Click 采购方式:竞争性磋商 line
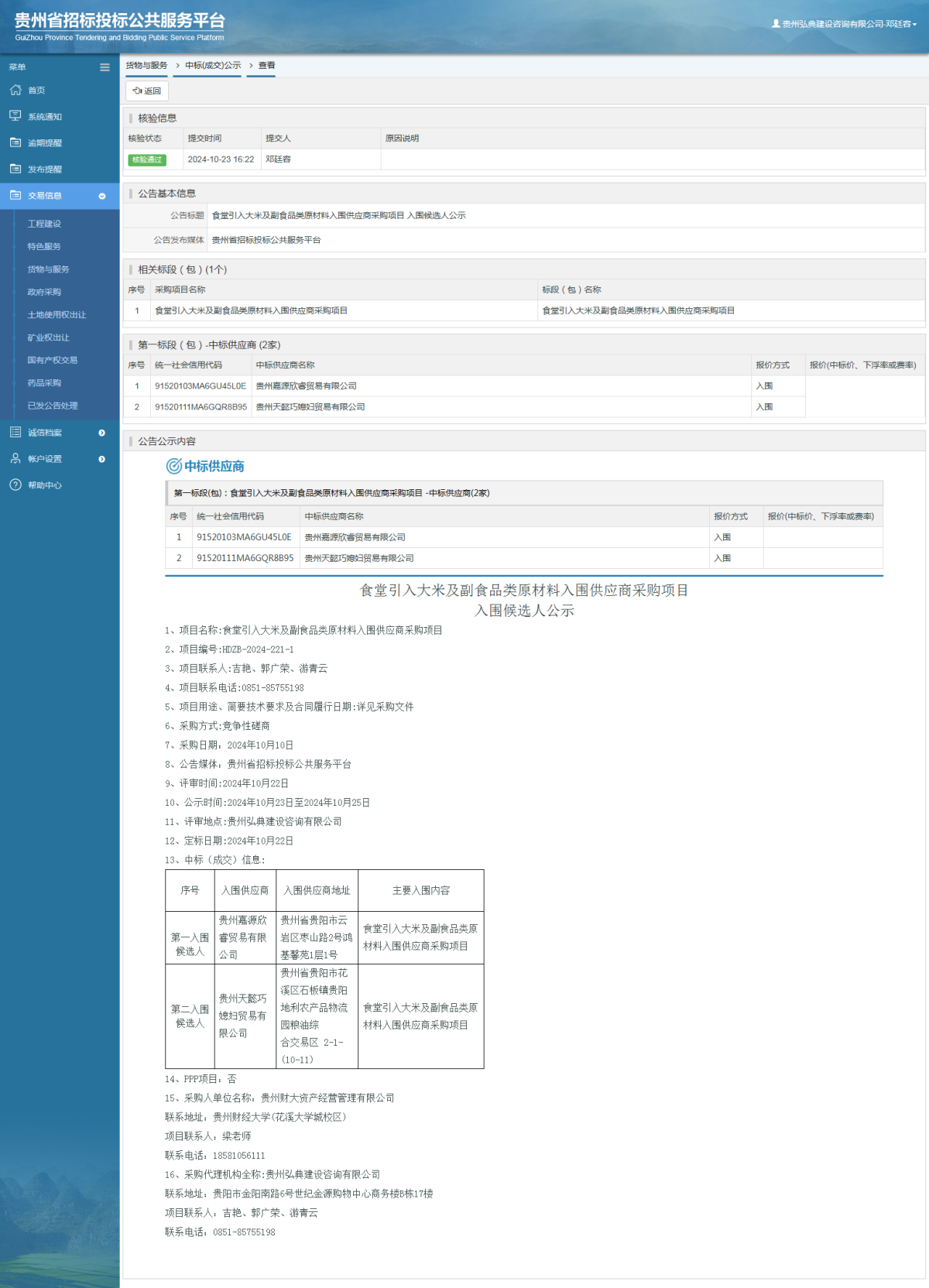Image resolution: width=929 pixels, height=1288 pixels. pos(218,726)
